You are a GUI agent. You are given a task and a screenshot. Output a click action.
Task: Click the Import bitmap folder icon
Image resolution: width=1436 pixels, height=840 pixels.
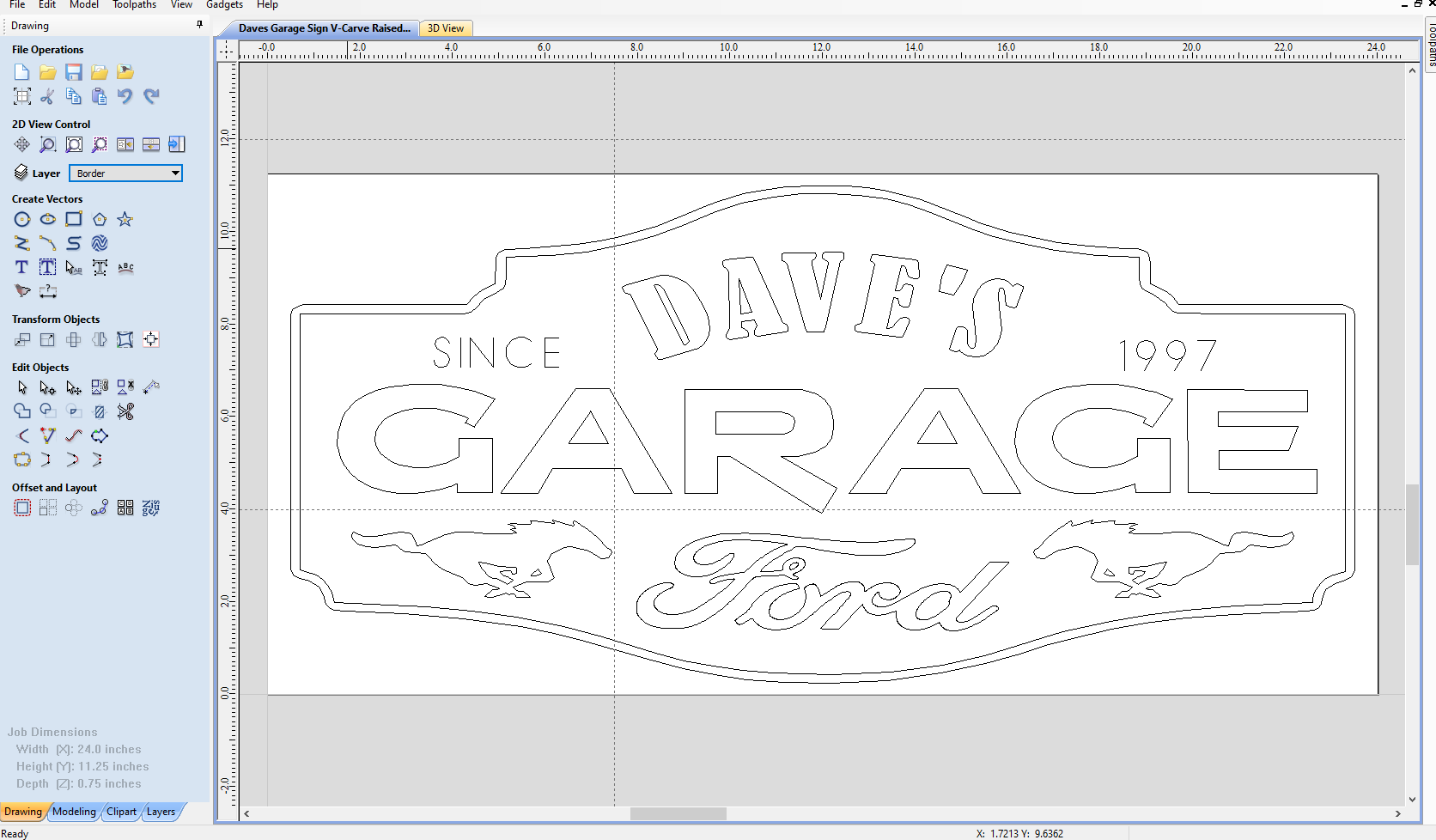pos(125,72)
